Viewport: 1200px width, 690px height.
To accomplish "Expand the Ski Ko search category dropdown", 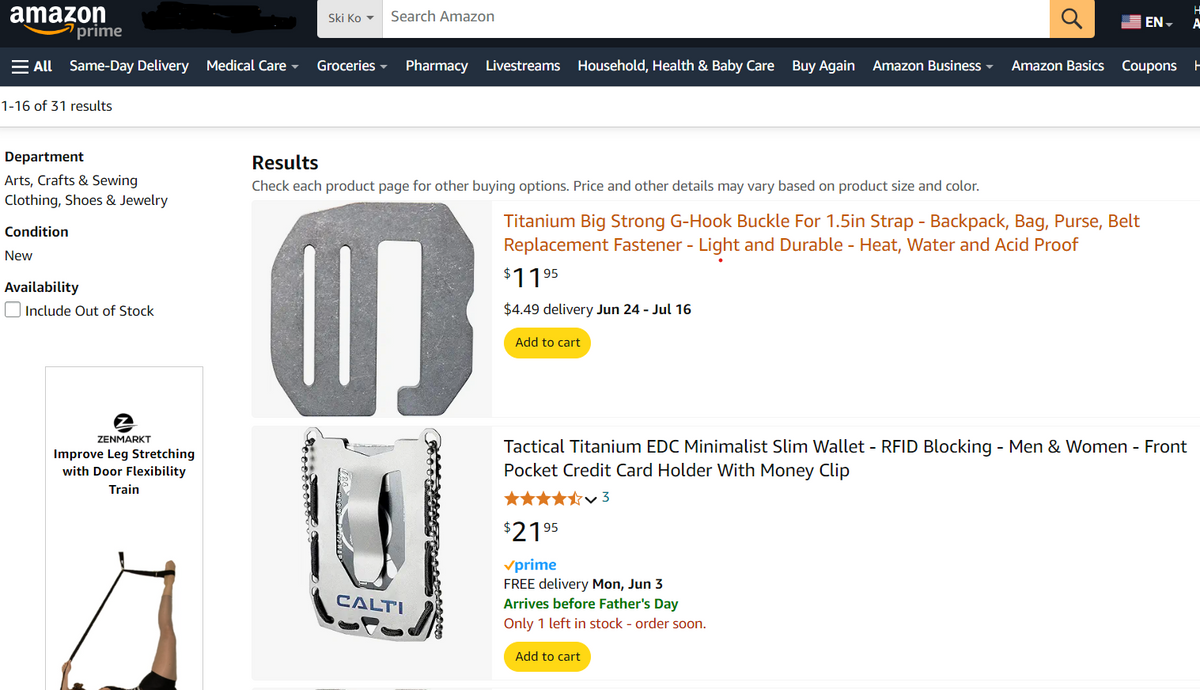I will click(x=350, y=19).
